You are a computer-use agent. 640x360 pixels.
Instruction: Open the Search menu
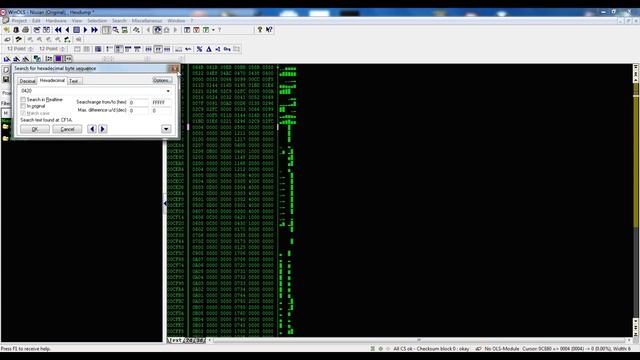tap(119, 20)
